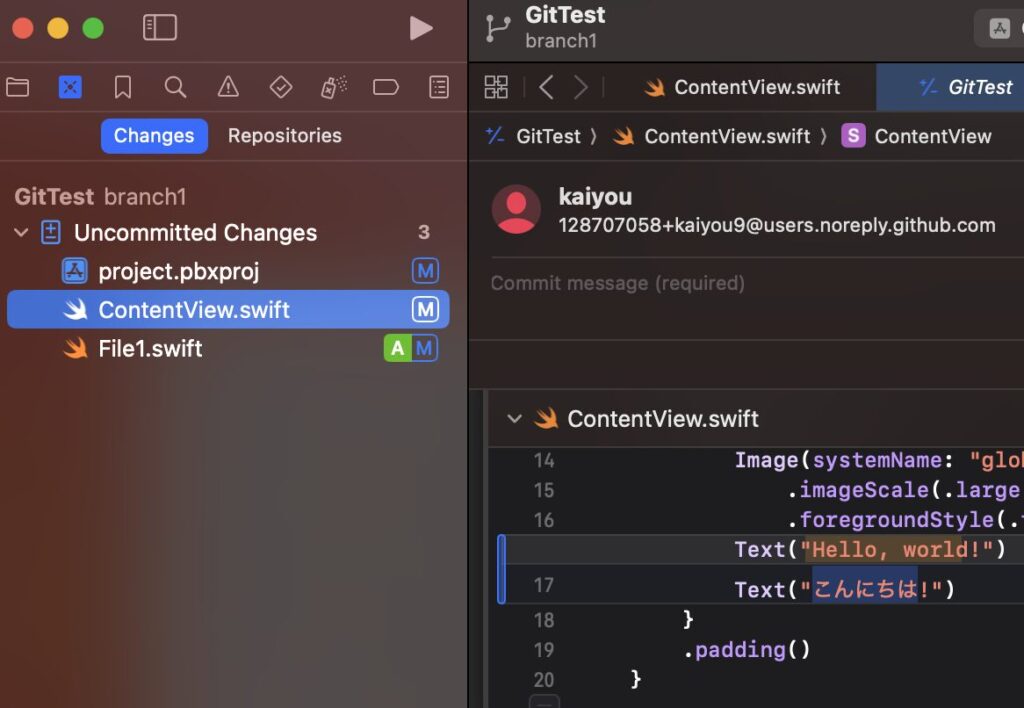
Task: Open the GitTest changes editor tab
Action: 950,87
